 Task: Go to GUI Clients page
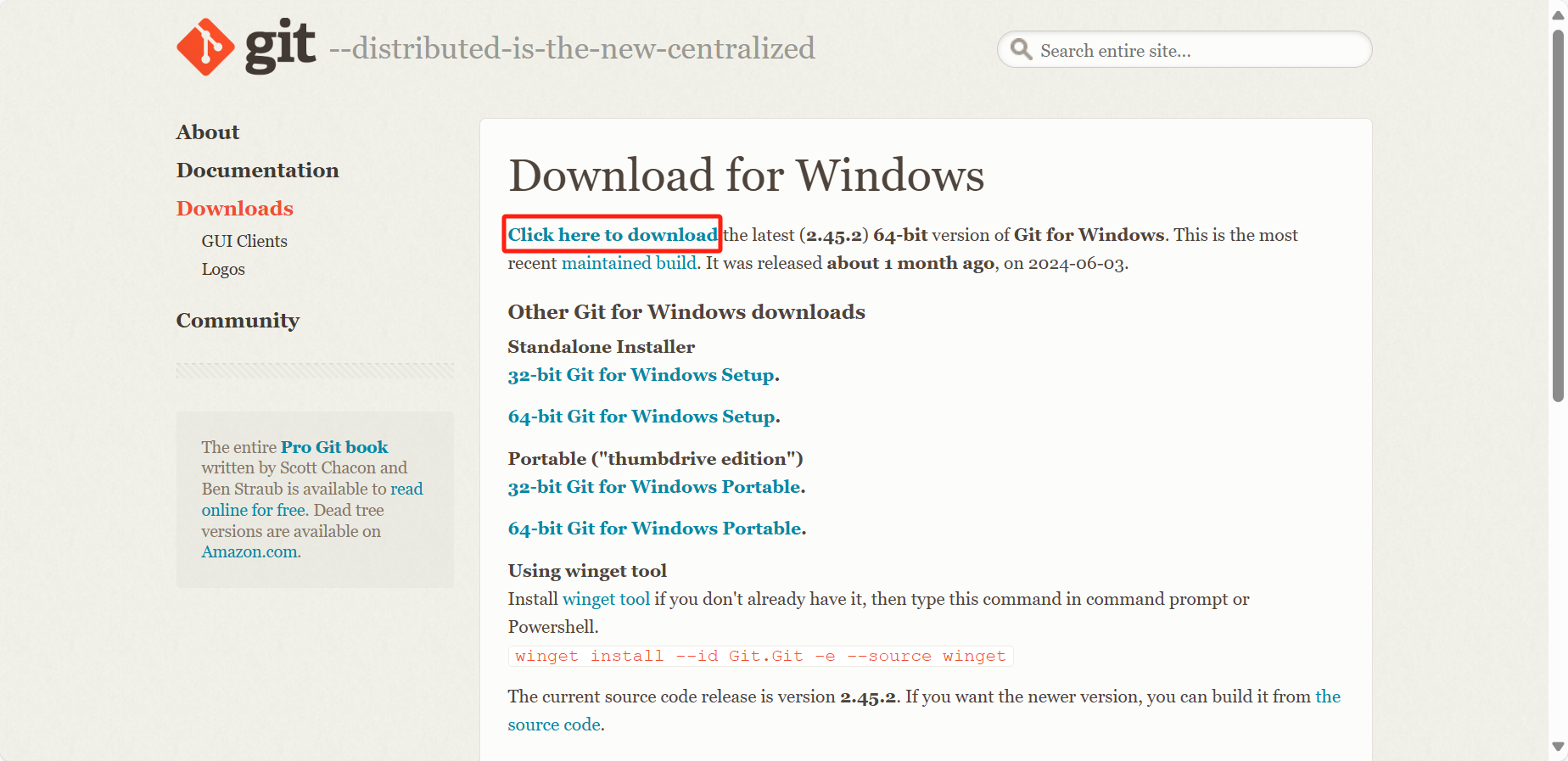click(x=244, y=241)
